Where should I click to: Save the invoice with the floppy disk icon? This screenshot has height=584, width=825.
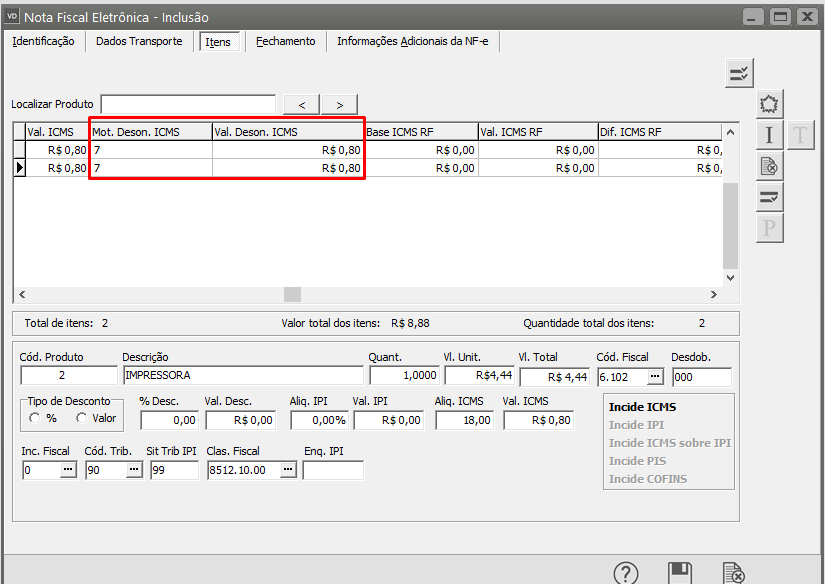pos(680,573)
